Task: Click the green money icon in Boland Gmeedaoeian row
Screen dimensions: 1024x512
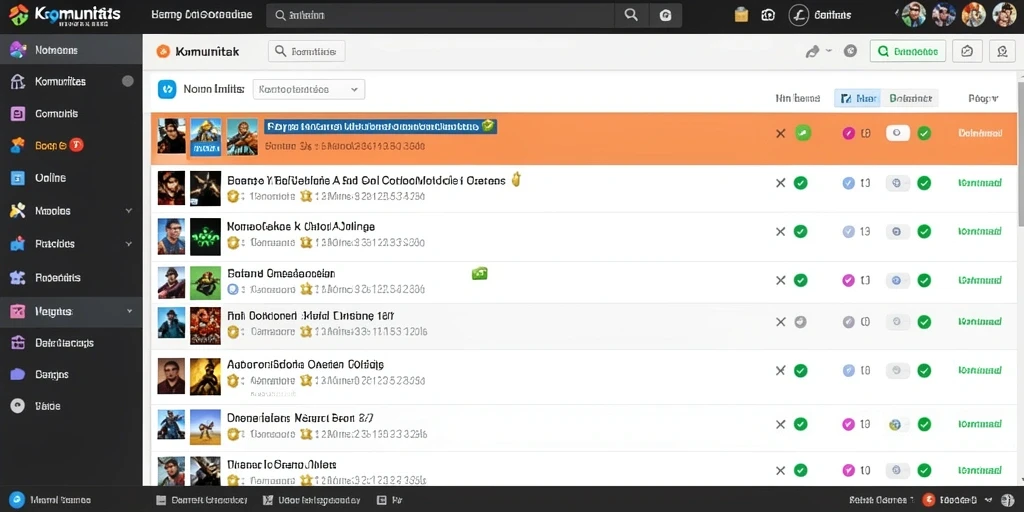Action: pos(480,274)
